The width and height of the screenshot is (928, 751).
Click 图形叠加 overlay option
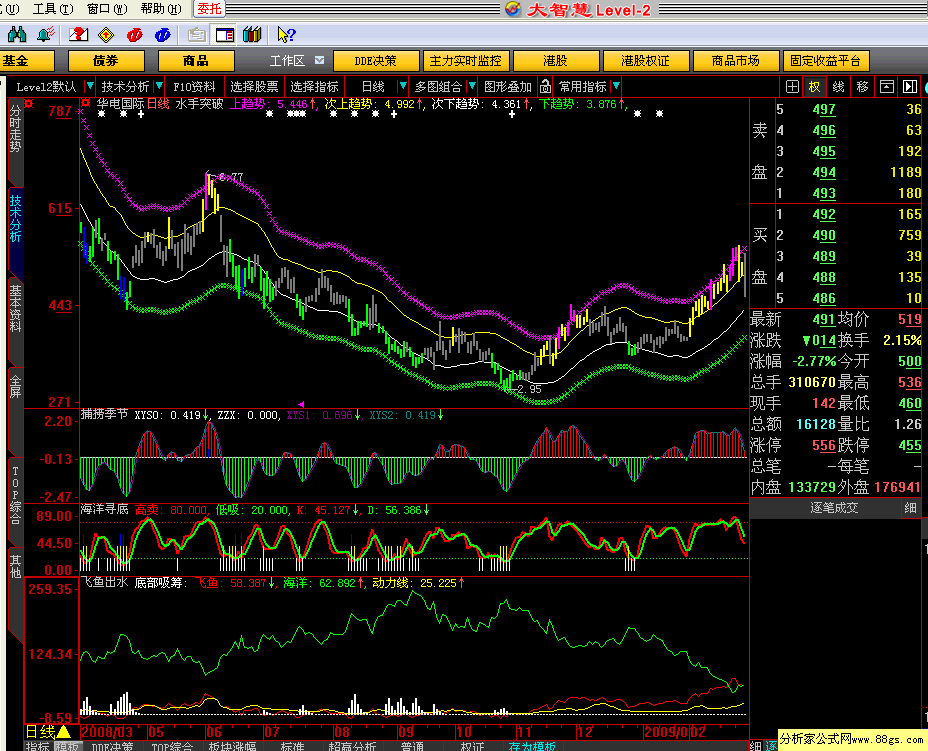pyautogui.click(x=507, y=86)
